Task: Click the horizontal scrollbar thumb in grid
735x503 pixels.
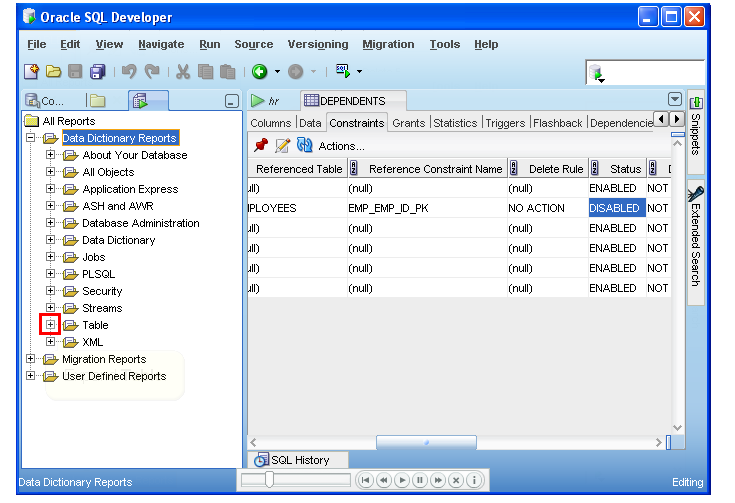Action: pos(426,442)
